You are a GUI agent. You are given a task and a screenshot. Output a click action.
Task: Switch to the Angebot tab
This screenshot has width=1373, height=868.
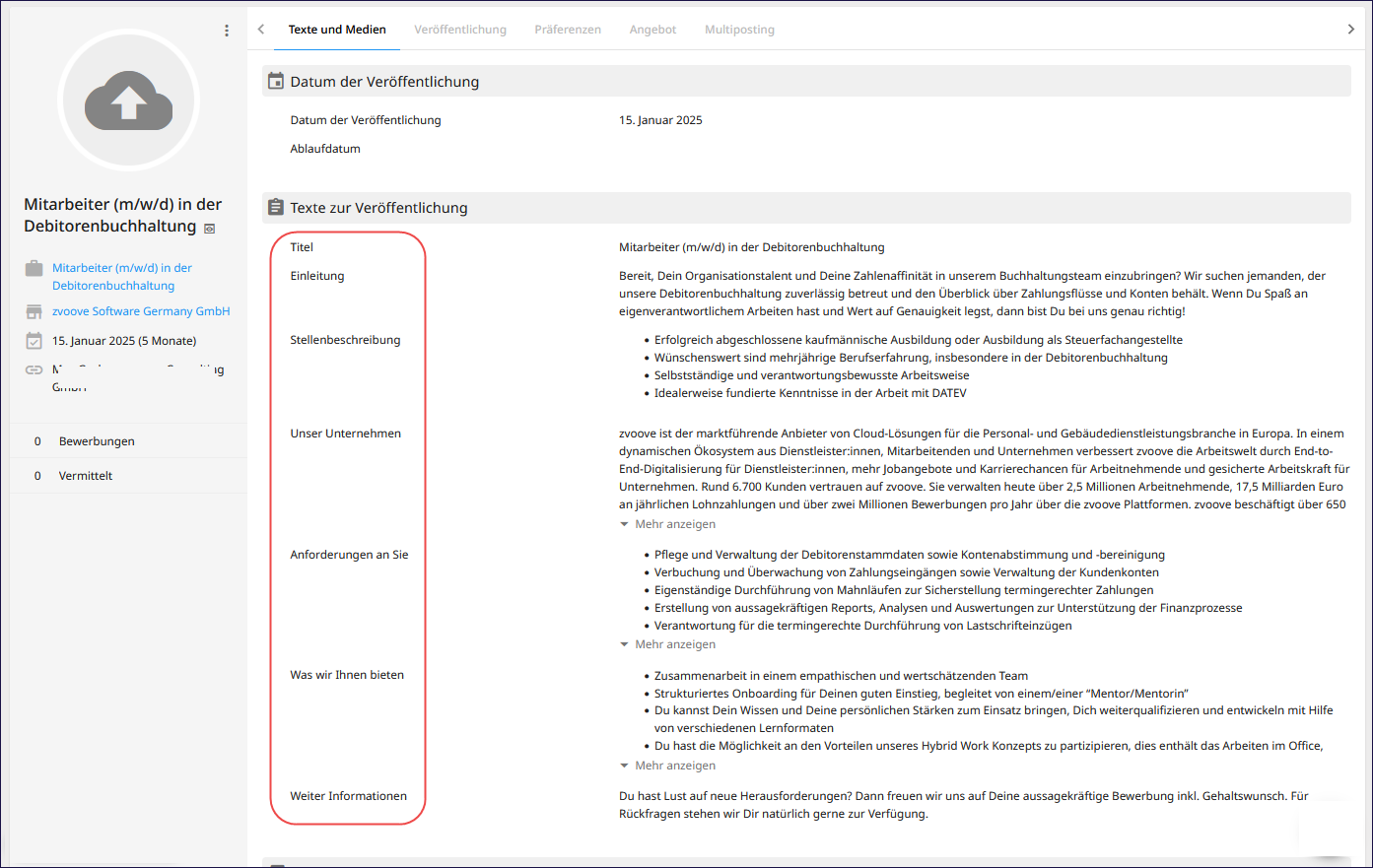(x=652, y=30)
